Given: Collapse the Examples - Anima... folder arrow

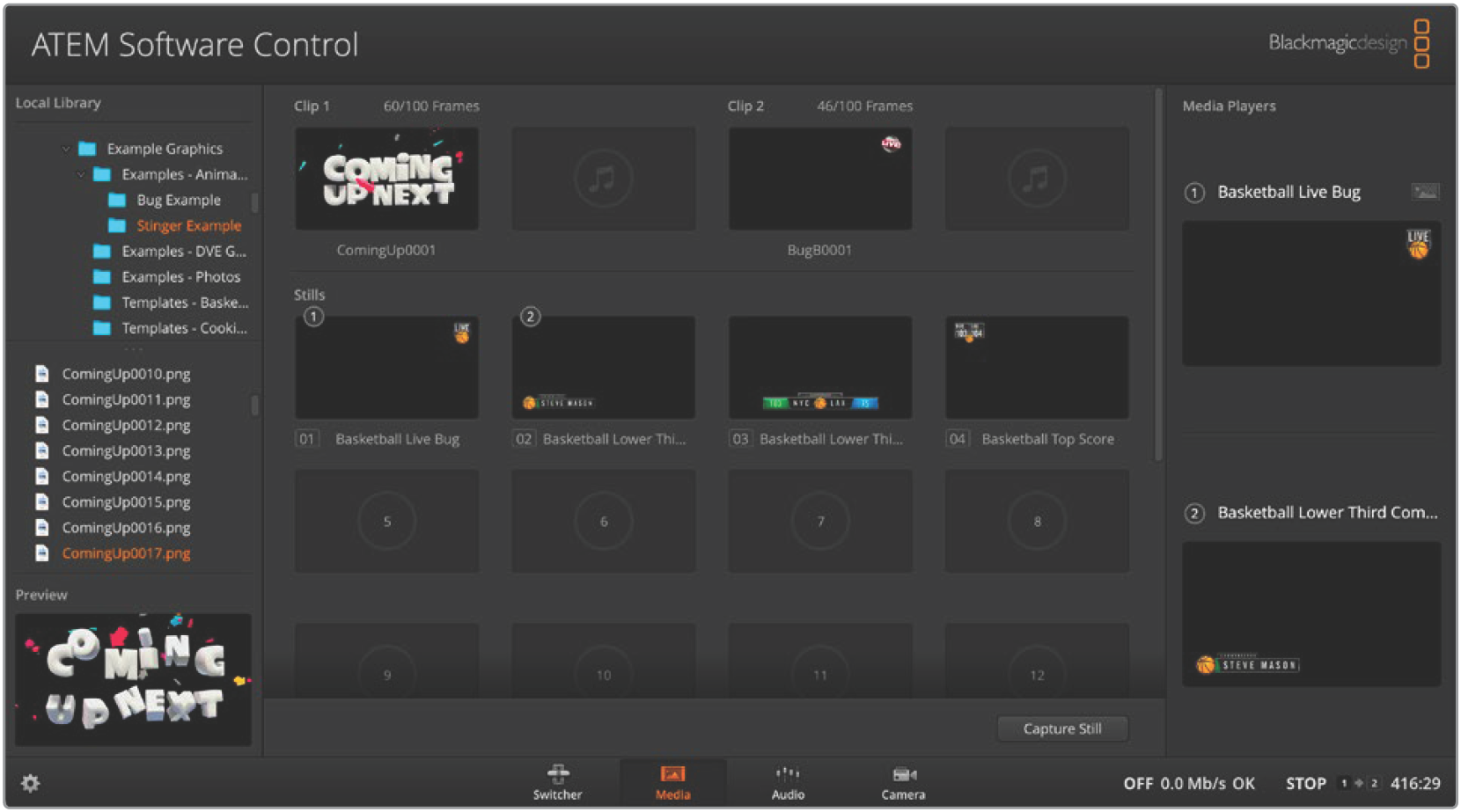Looking at the screenshot, I should [81, 174].
